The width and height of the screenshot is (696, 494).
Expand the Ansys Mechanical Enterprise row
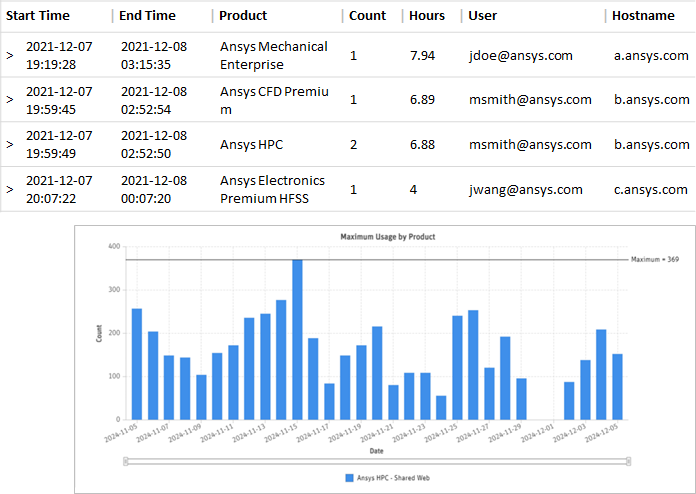click(9, 56)
